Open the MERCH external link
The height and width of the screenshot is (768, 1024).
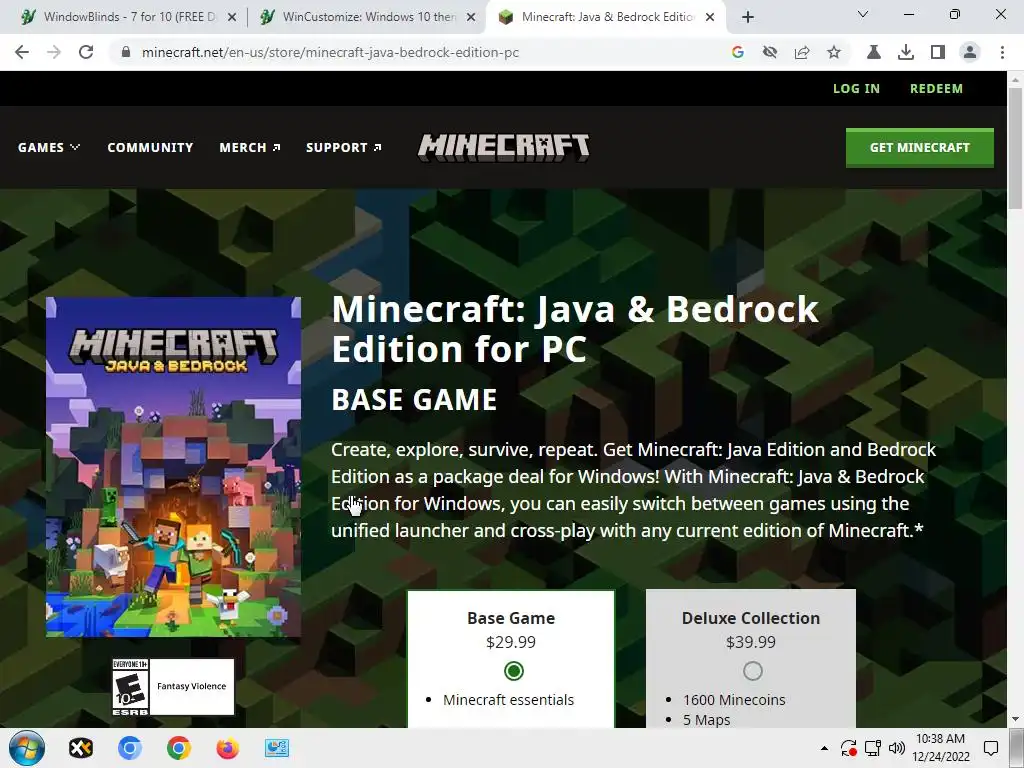249,148
